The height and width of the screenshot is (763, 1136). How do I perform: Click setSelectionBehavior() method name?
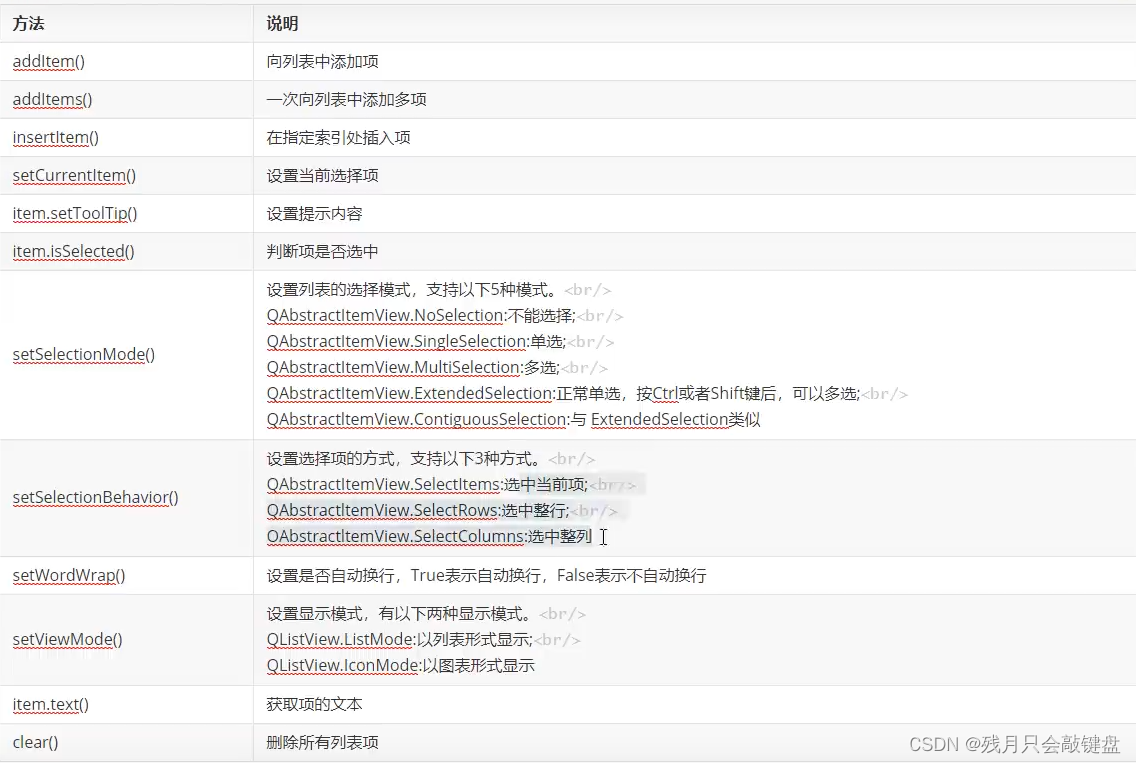[x=96, y=497]
